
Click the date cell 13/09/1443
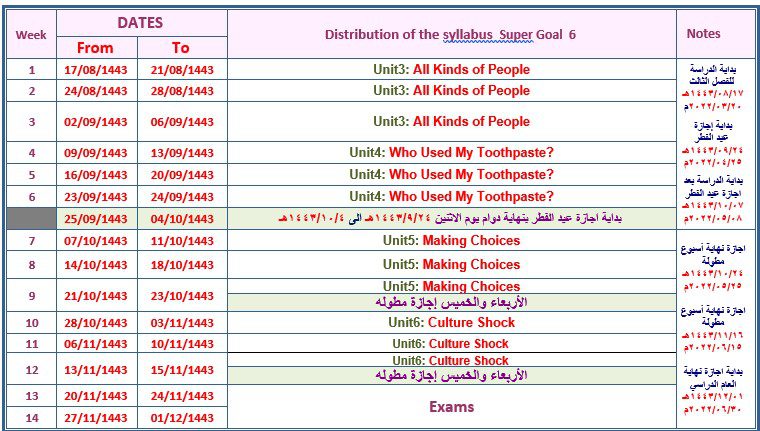click(182, 153)
